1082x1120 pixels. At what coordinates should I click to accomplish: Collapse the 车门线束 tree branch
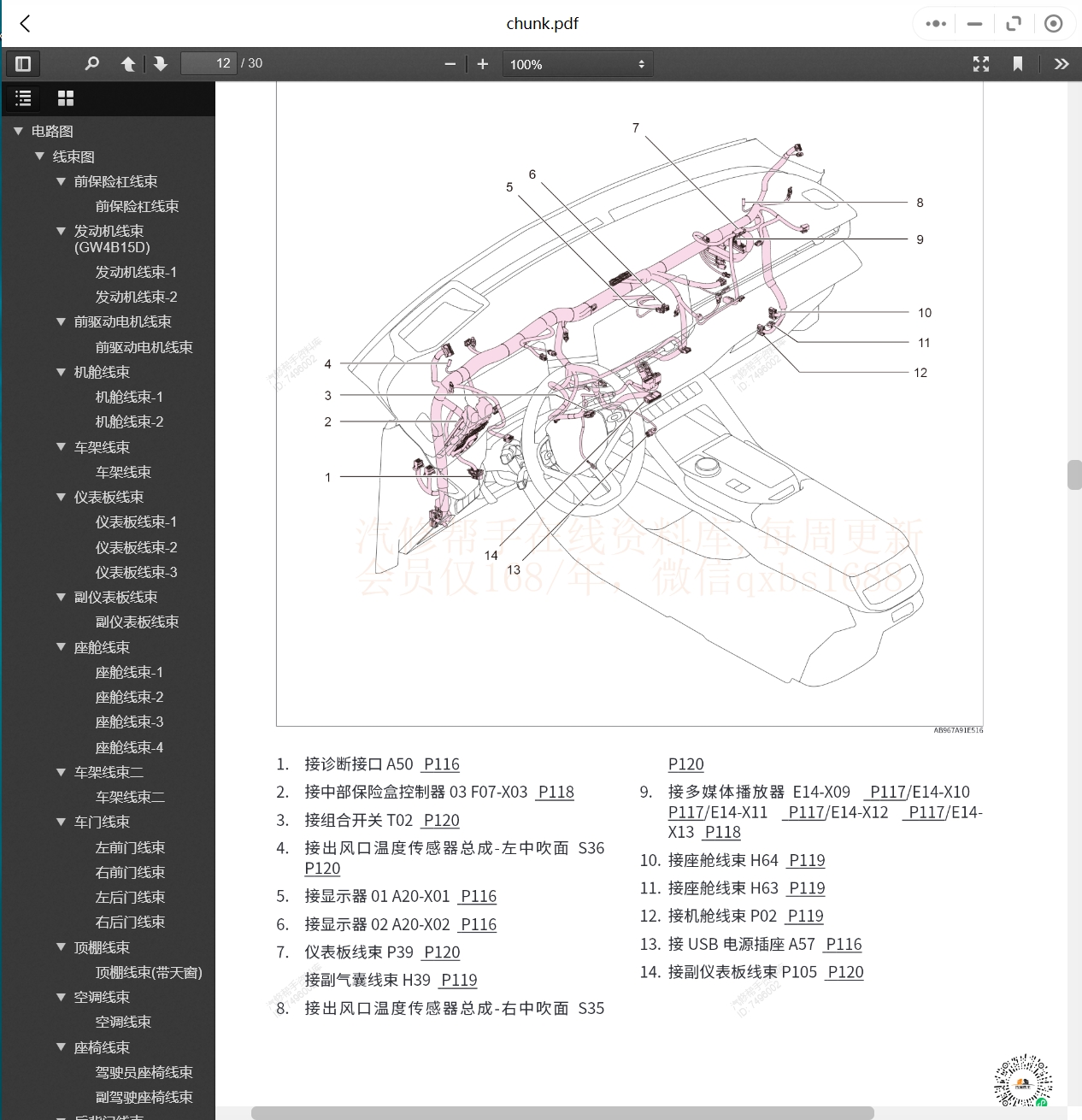[x=61, y=822]
